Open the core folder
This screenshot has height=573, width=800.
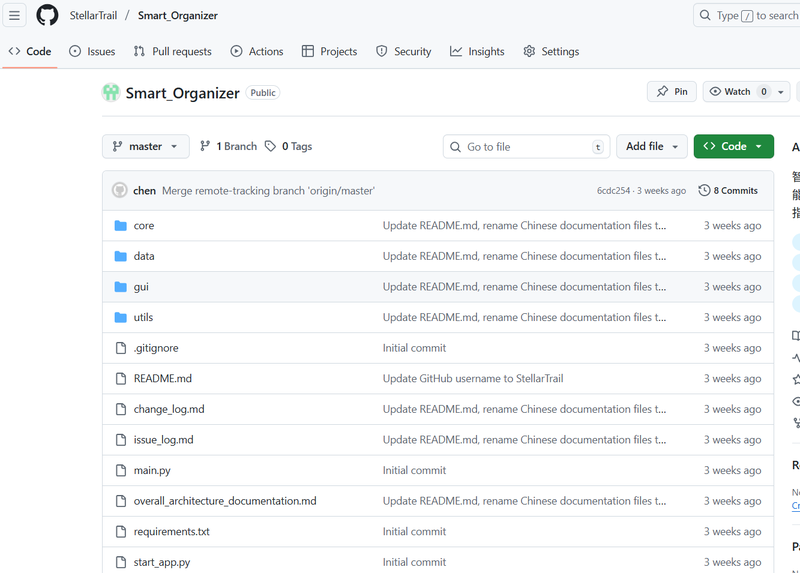[x=144, y=226]
